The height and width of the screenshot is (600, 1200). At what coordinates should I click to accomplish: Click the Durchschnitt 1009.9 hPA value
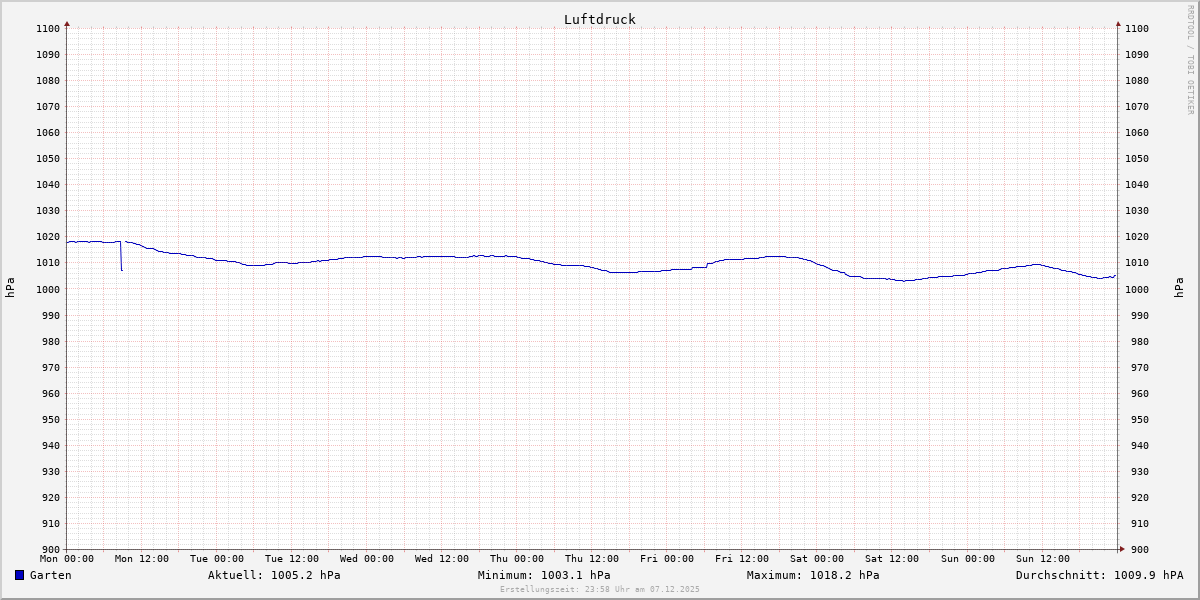pos(1099,575)
